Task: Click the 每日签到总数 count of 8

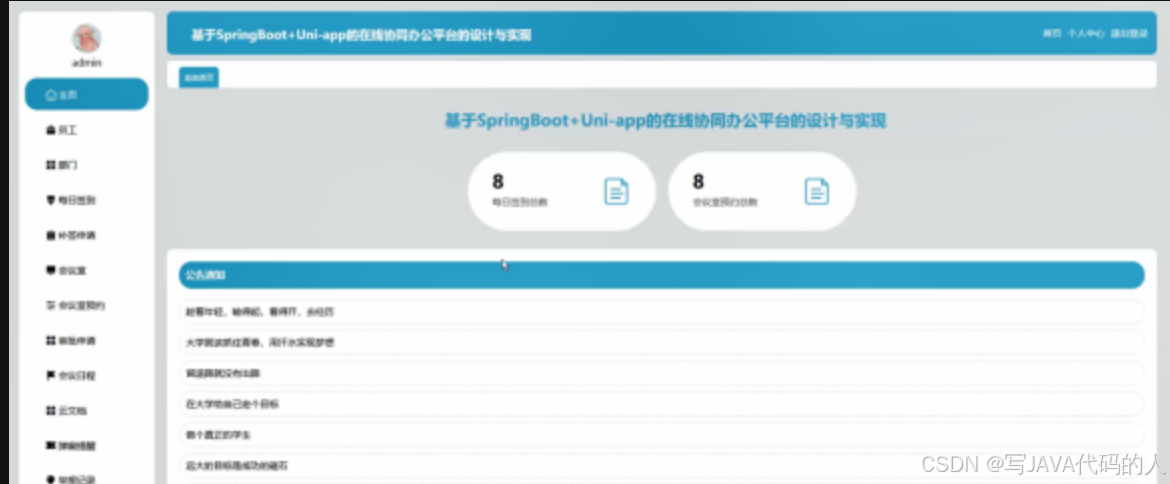Action: 498,181
